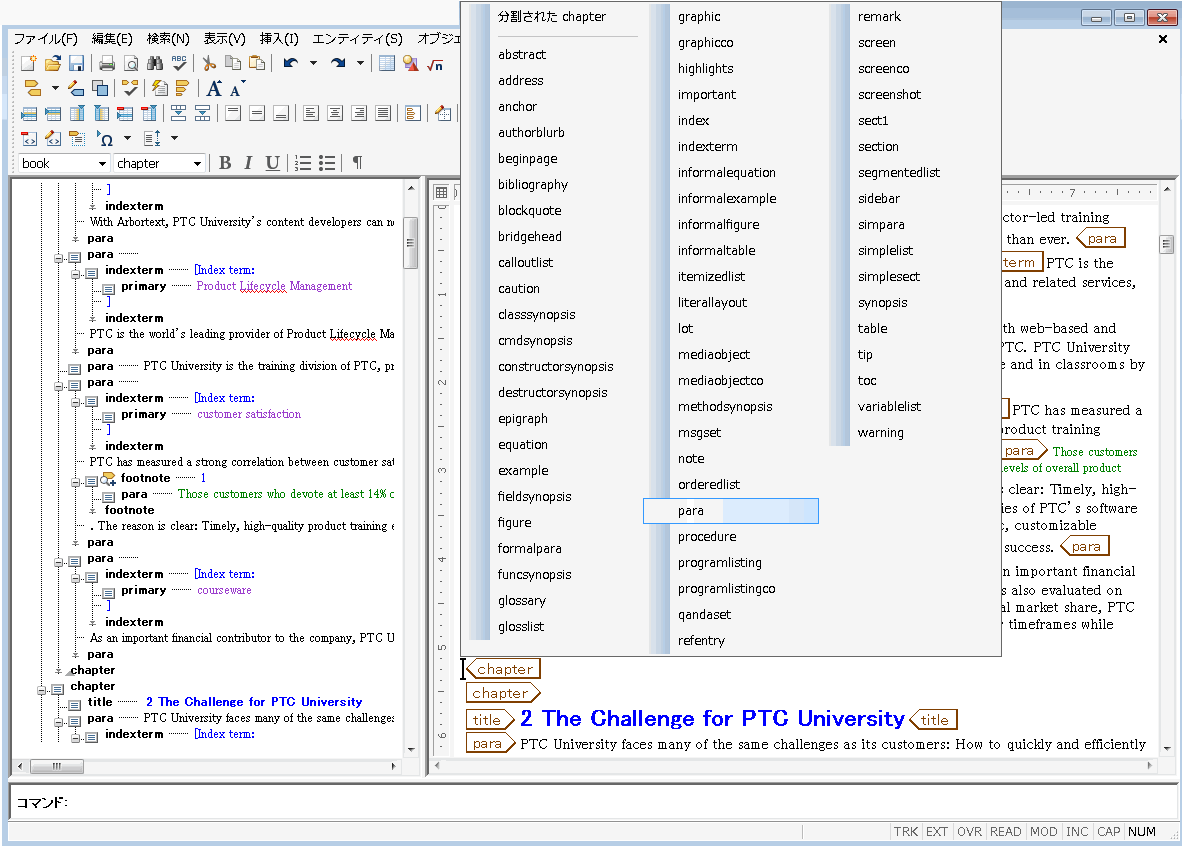The height and width of the screenshot is (846, 1182).
Task: Click the structure pane vertical scrollbar thumb
Action: pos(411,243)
